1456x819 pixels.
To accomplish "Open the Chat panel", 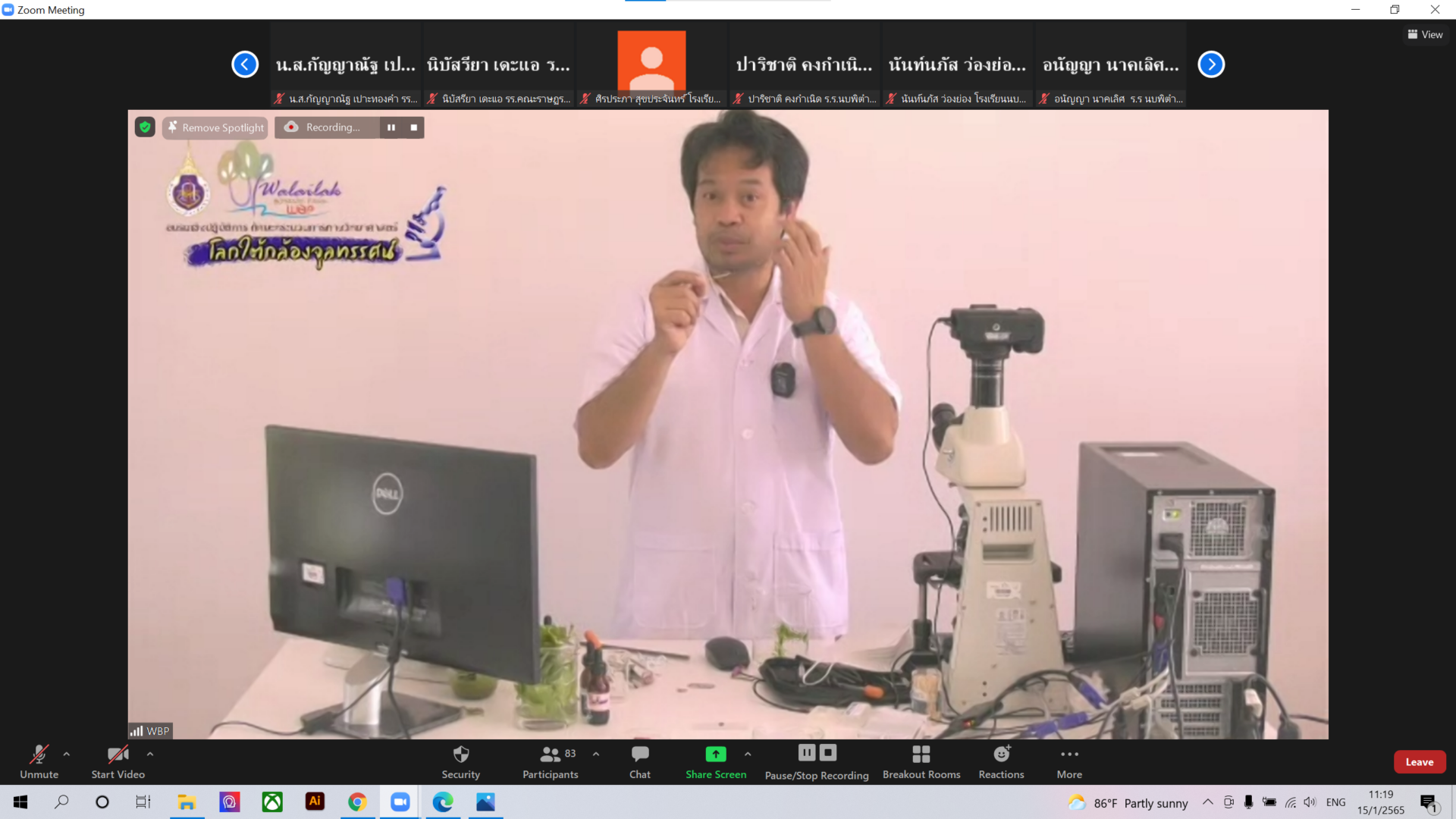I will pos(639,761).
